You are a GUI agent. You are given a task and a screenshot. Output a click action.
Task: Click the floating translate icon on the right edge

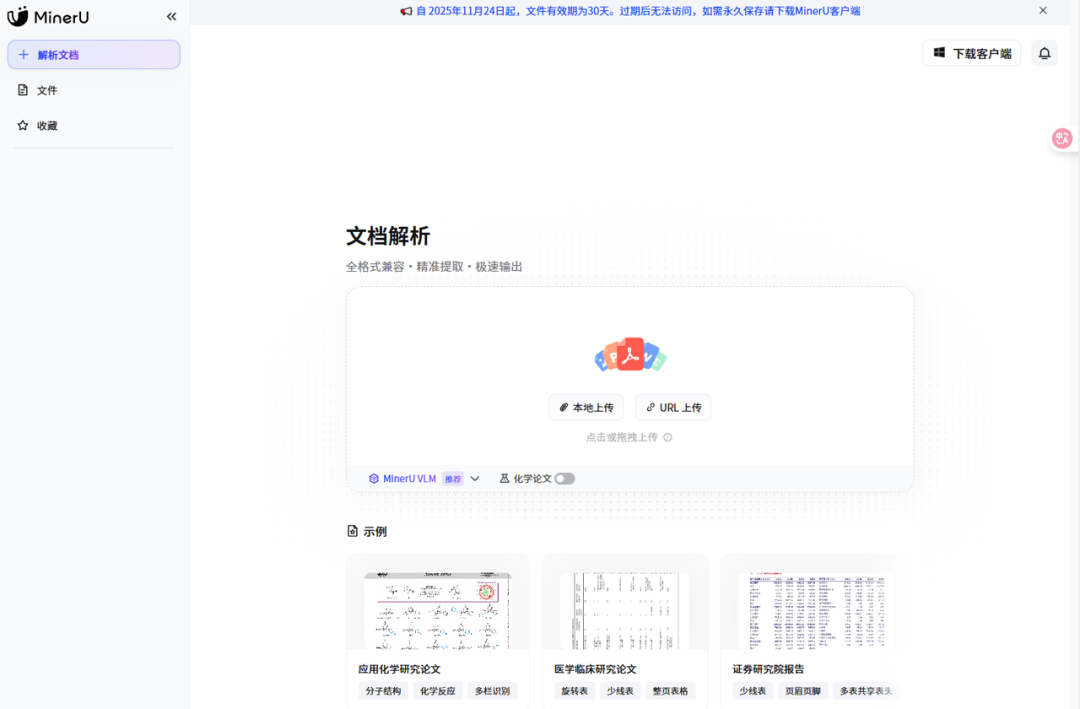click(x=1062, y=138)
